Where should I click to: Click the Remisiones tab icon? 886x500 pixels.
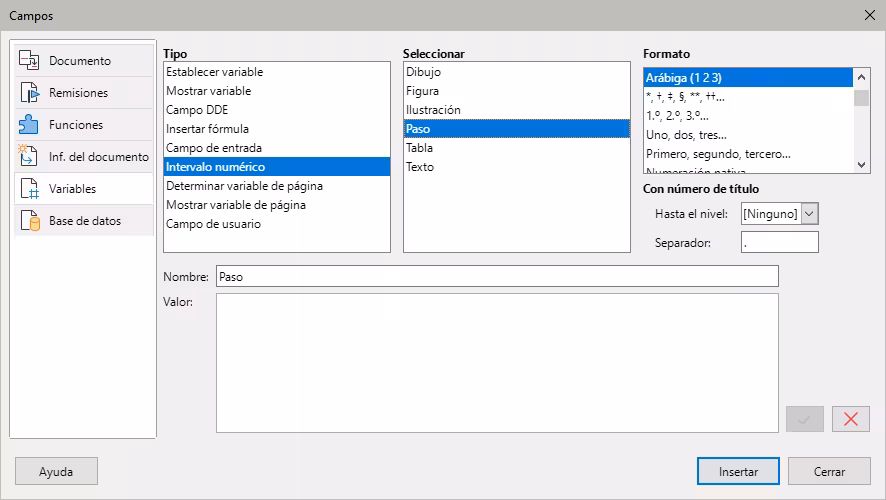point(29,93)
